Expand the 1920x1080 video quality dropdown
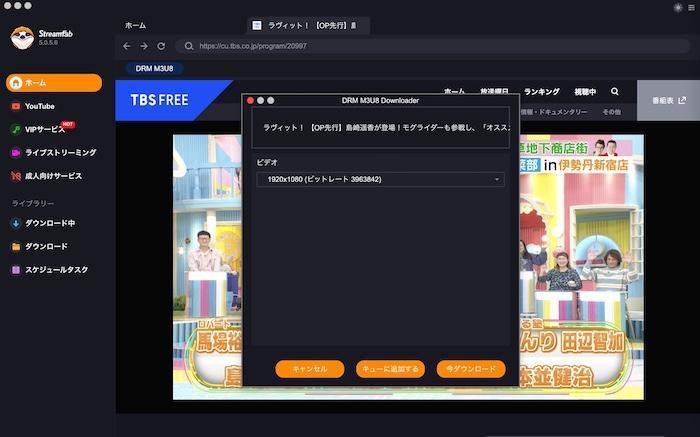The image size is (700, 437). (381, 179)
